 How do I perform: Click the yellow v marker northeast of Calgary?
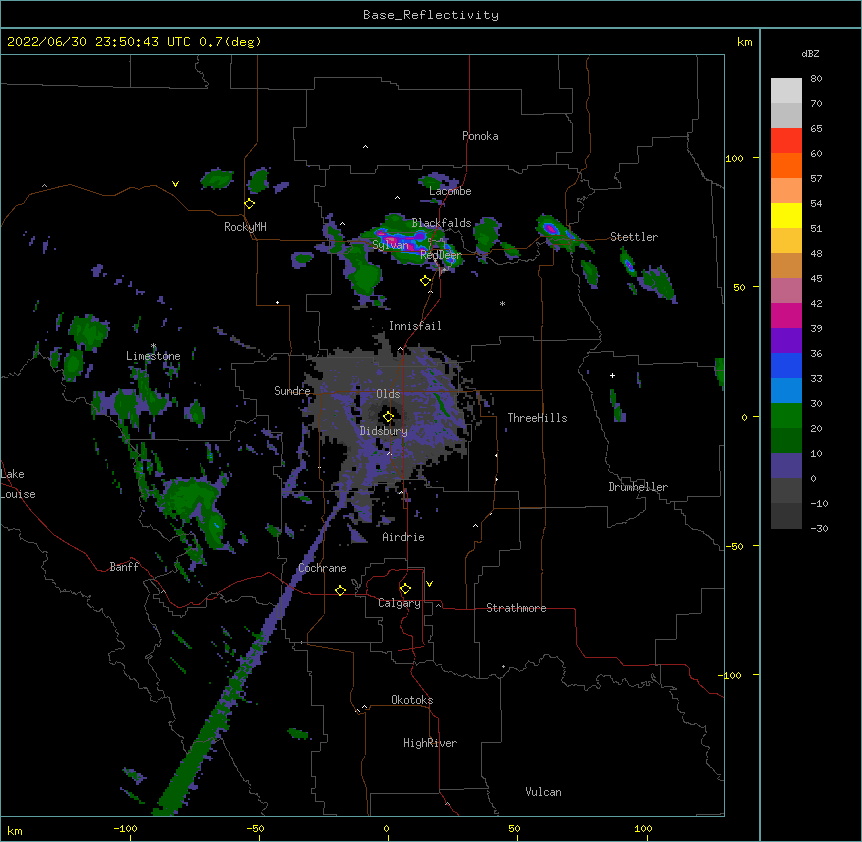pos(429,584)
